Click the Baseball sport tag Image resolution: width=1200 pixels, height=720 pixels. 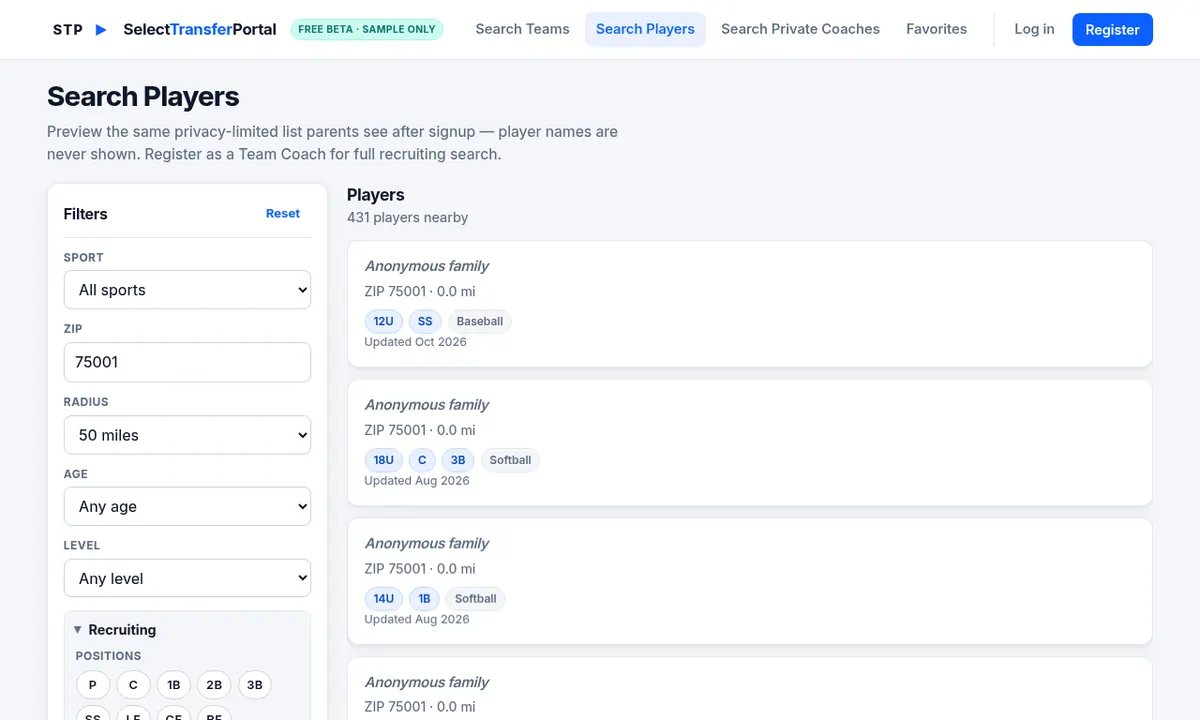(480, 321)
